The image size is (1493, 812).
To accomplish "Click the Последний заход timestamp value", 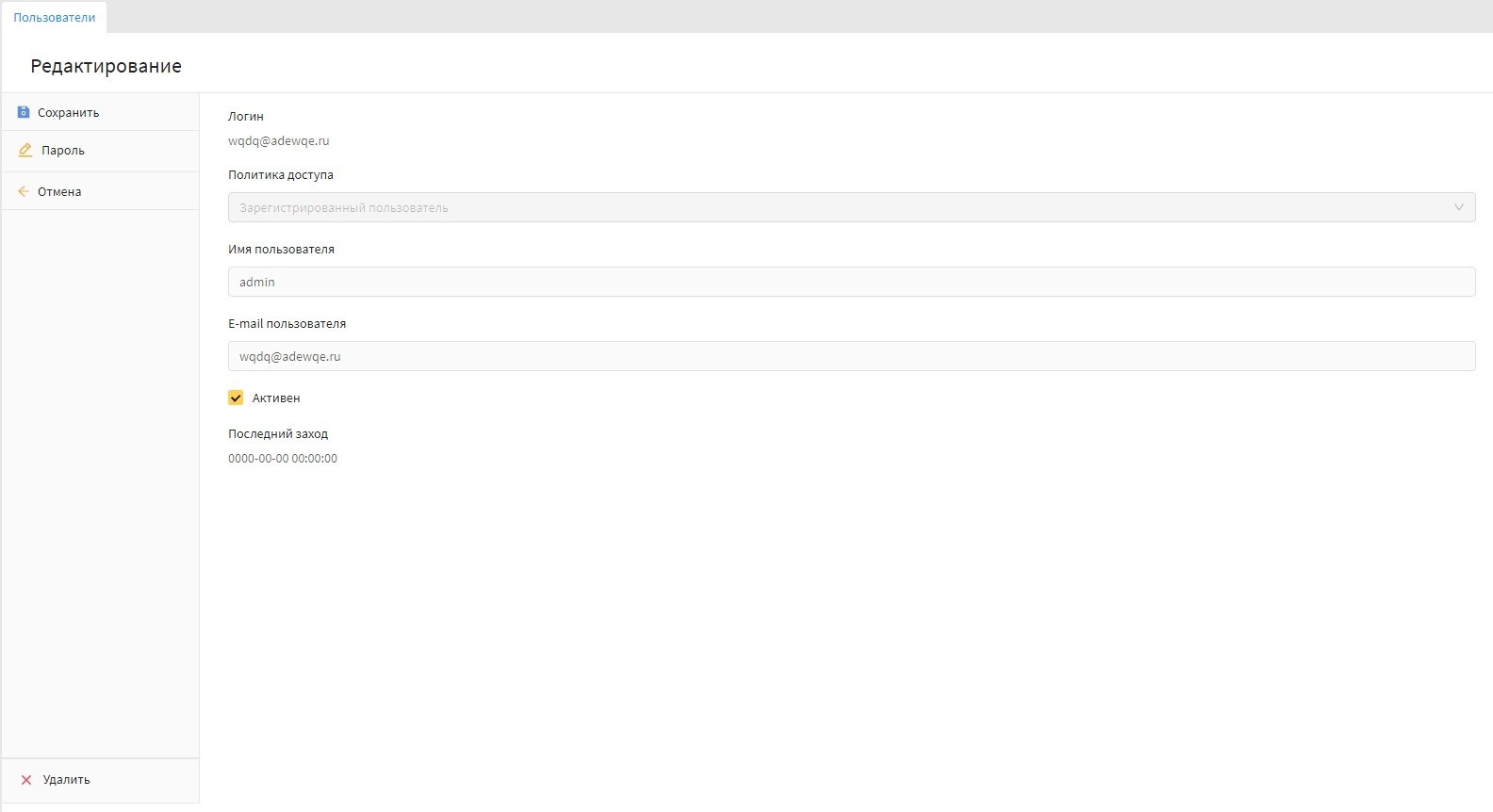I will tap(283, 459).
